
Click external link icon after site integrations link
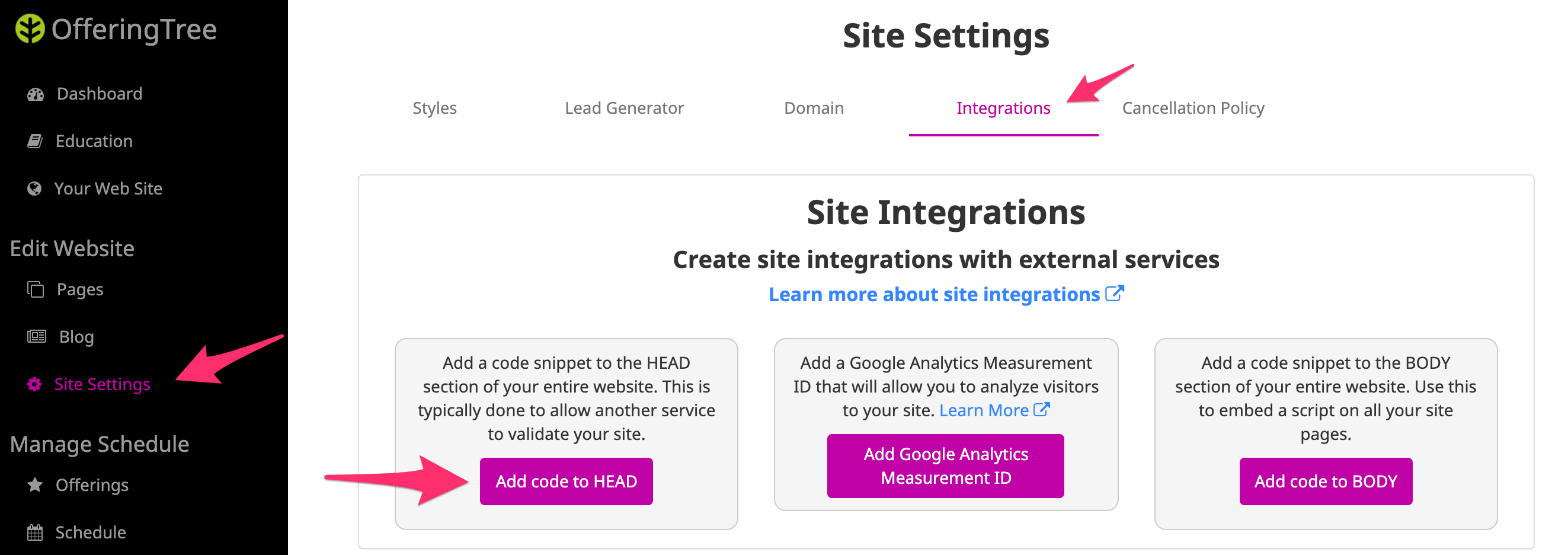[x=1114, y=294]
